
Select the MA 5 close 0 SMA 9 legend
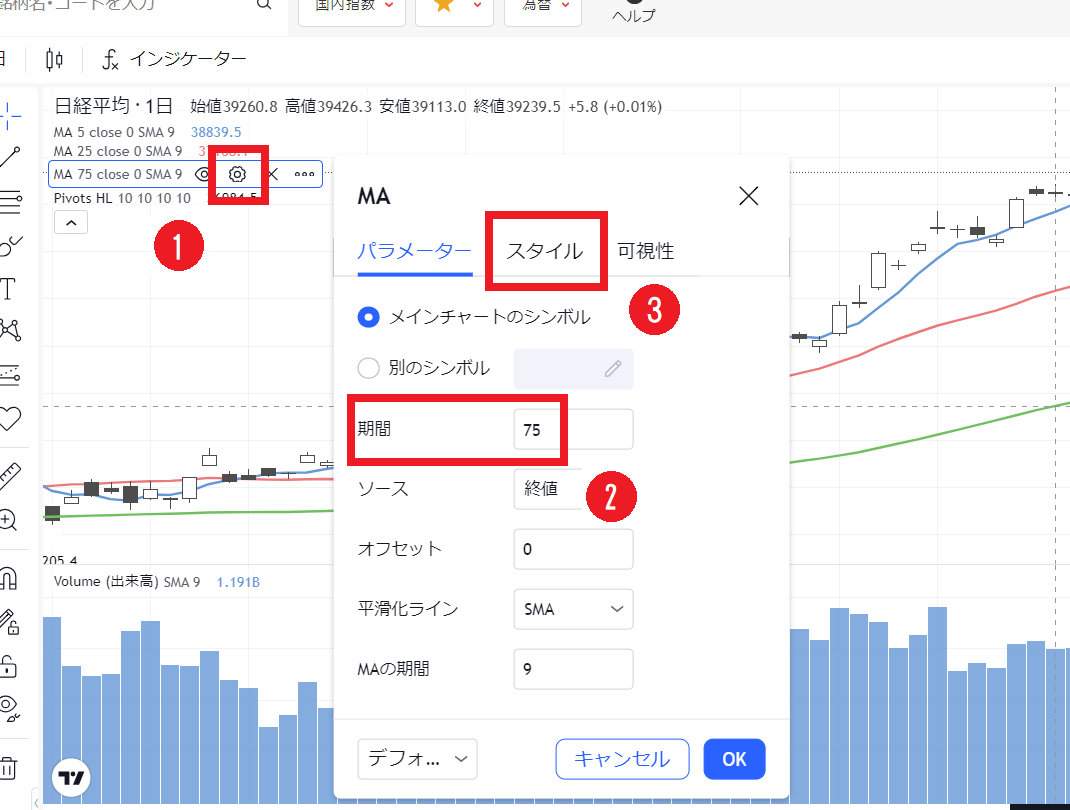[x=114, y=132]
